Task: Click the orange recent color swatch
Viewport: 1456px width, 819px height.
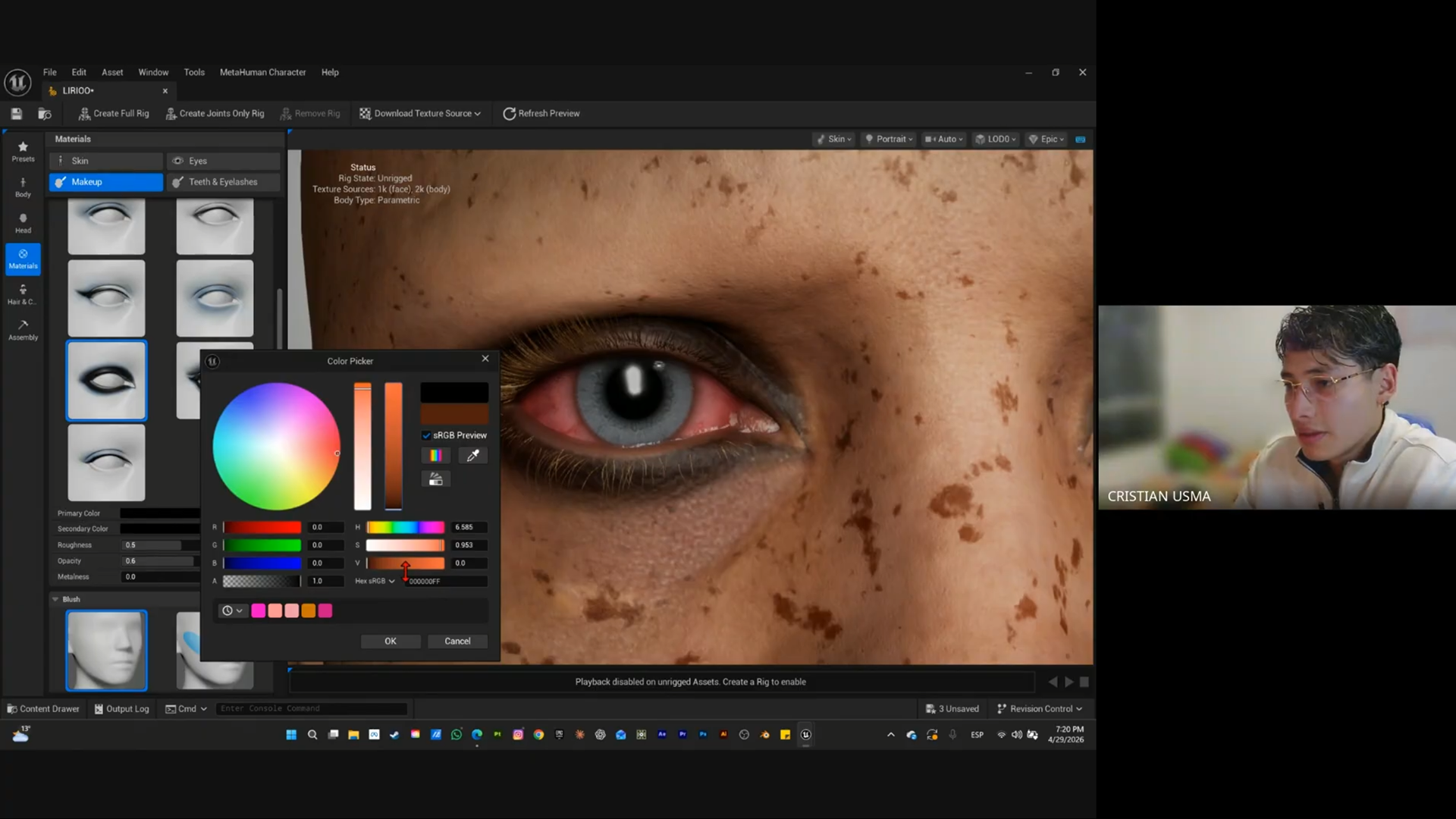Action: point(309,610)
